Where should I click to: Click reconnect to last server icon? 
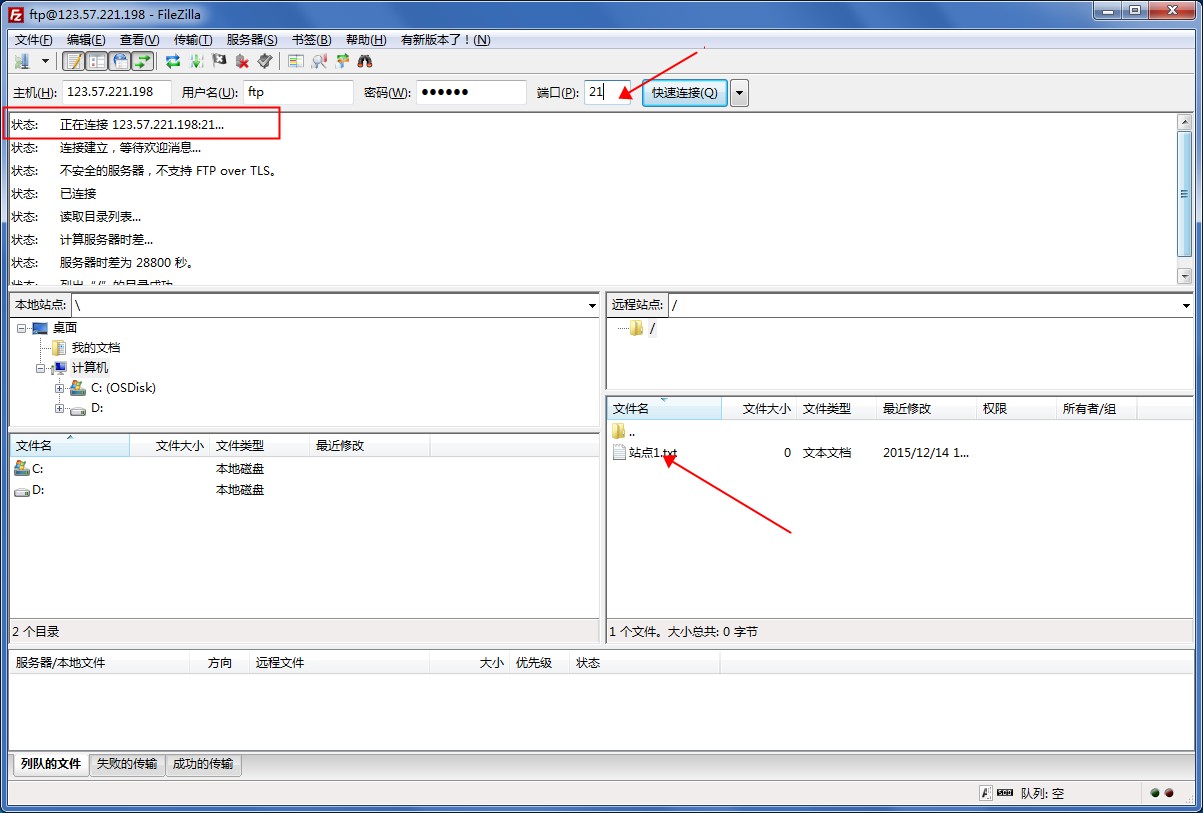(x=265, y=61)
